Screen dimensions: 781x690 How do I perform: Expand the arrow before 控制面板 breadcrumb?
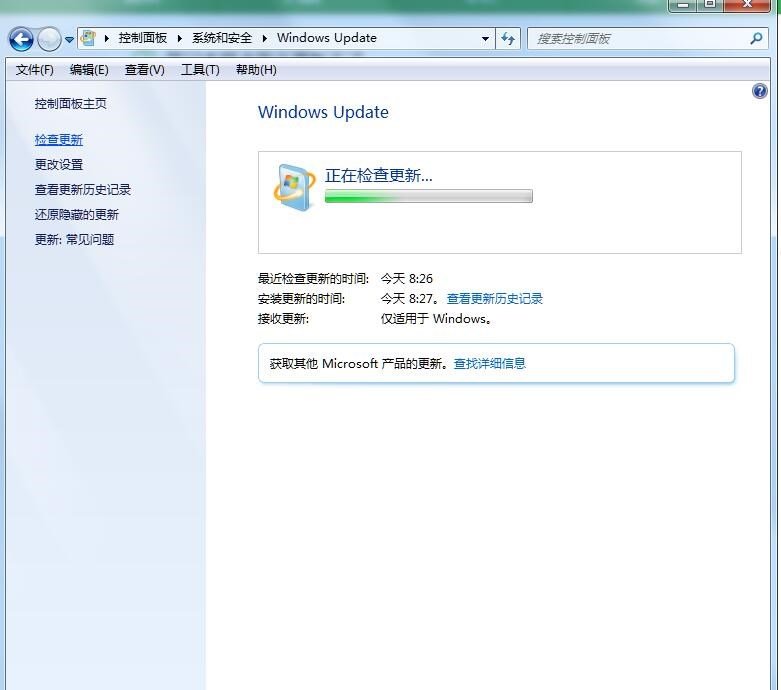point(107,38)
